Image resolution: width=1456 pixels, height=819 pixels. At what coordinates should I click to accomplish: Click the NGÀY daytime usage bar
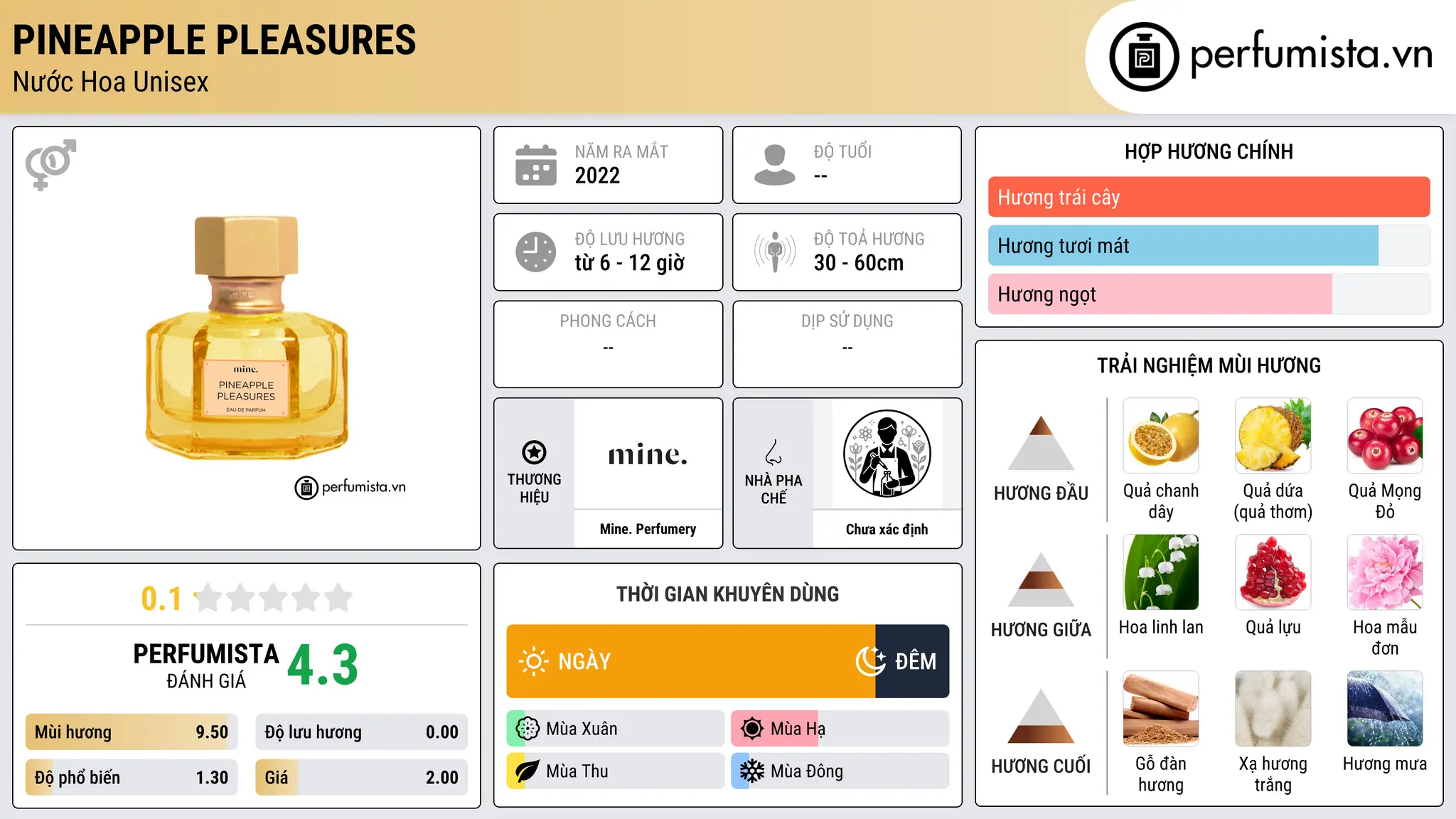(x=690, y=661)
